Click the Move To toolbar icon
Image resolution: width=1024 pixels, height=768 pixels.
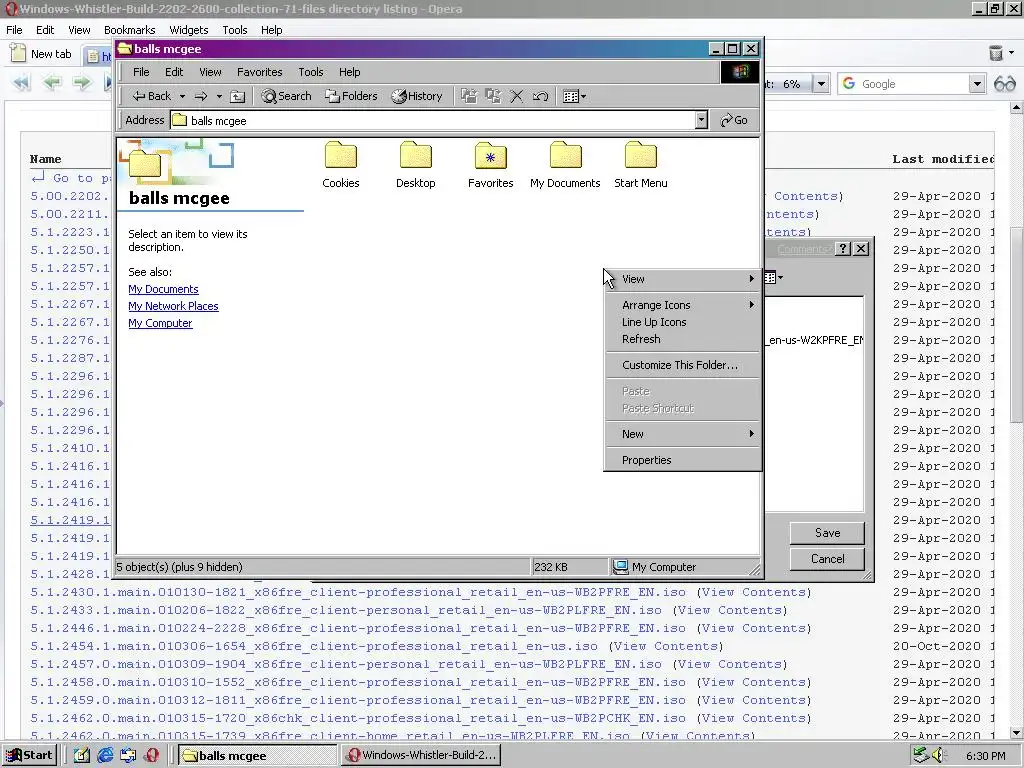[469, 96]
